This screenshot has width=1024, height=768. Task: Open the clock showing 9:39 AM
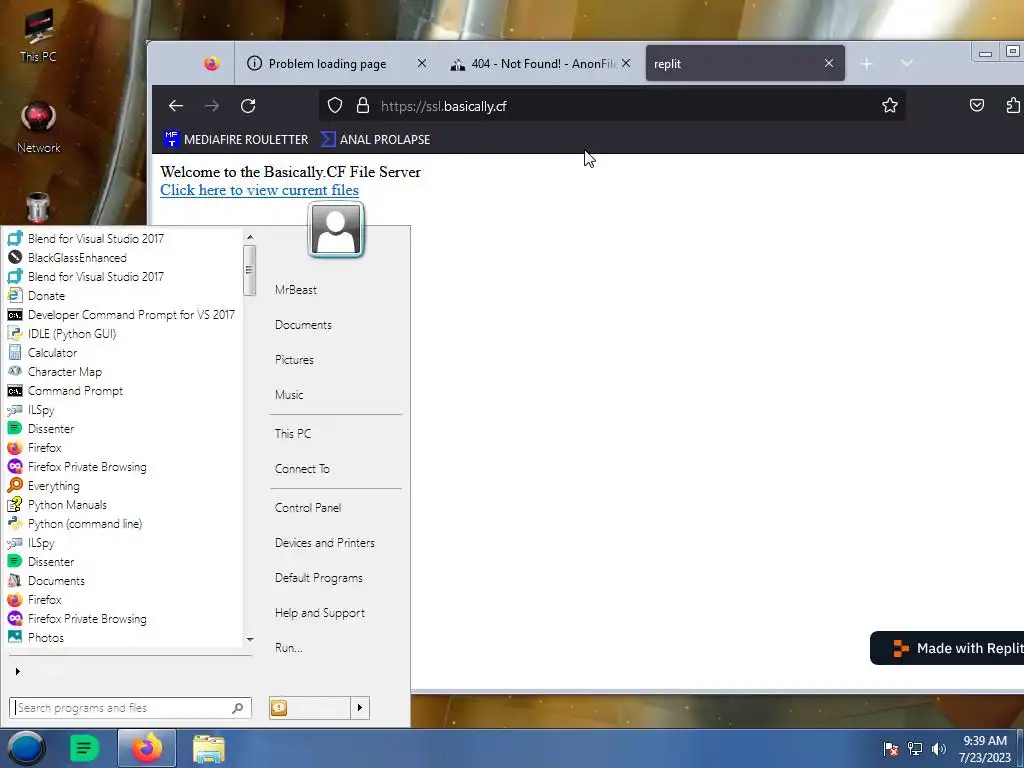(x=985, y=749)
